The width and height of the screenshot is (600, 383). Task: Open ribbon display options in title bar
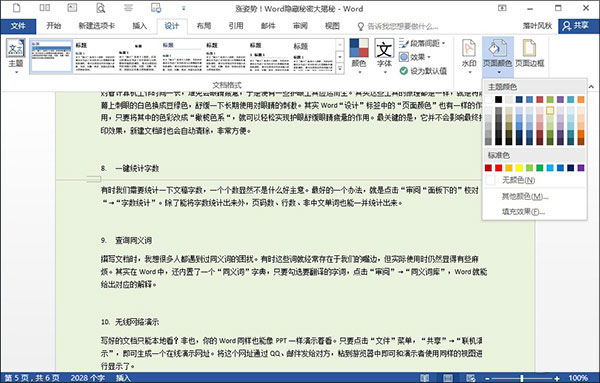coord(502,8)
